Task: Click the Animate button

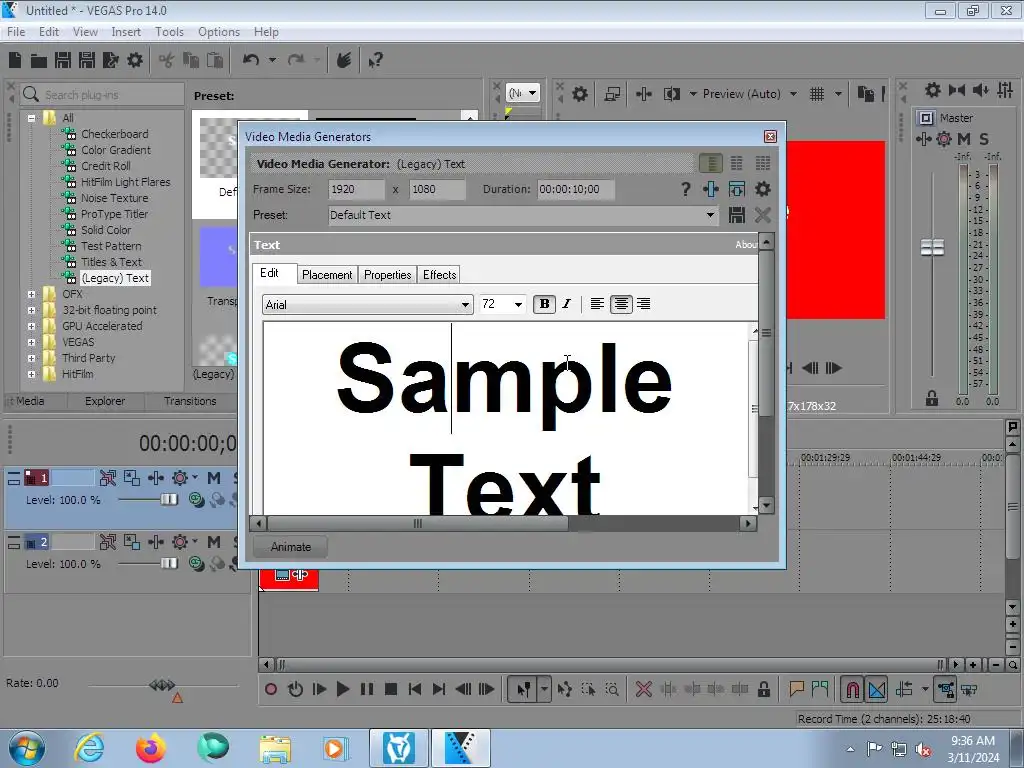Action: pyautogui.click(x=291, y=547)
